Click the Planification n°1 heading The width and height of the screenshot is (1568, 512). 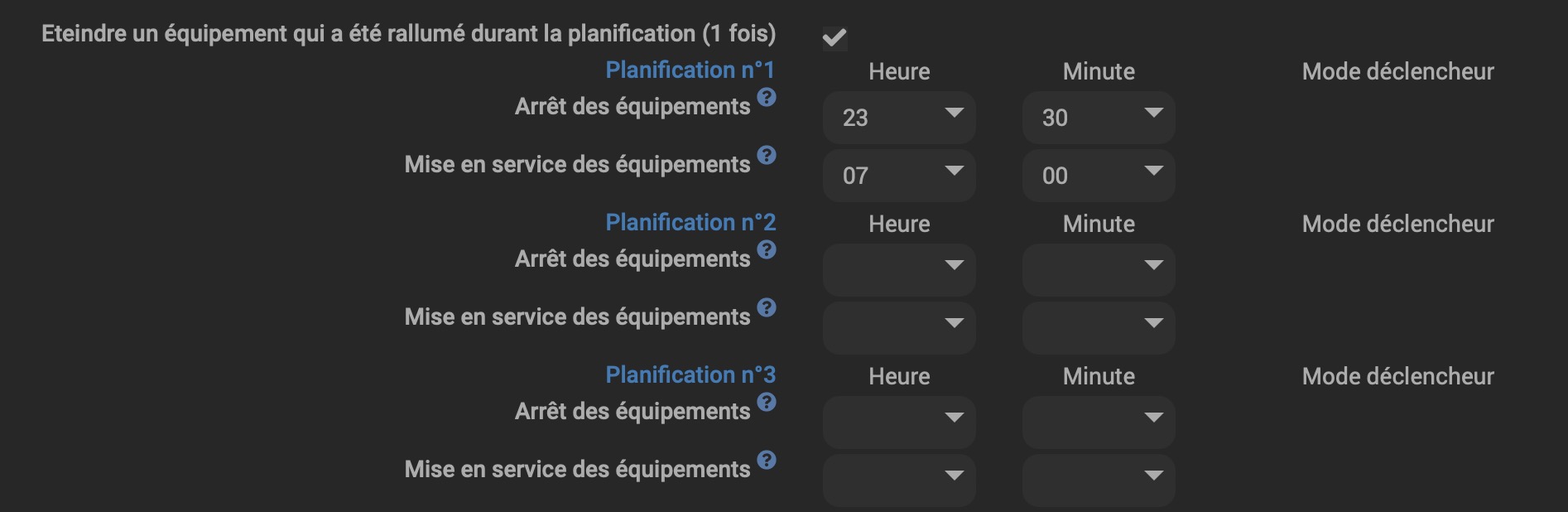point(690,70)
